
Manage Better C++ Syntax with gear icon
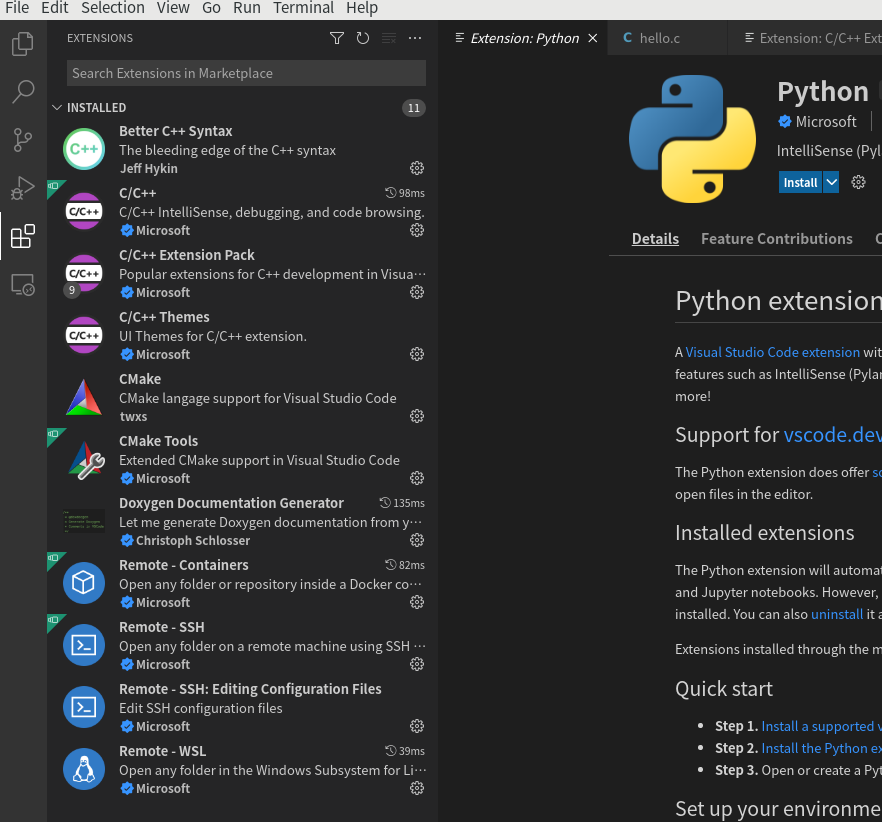[417, 168]
